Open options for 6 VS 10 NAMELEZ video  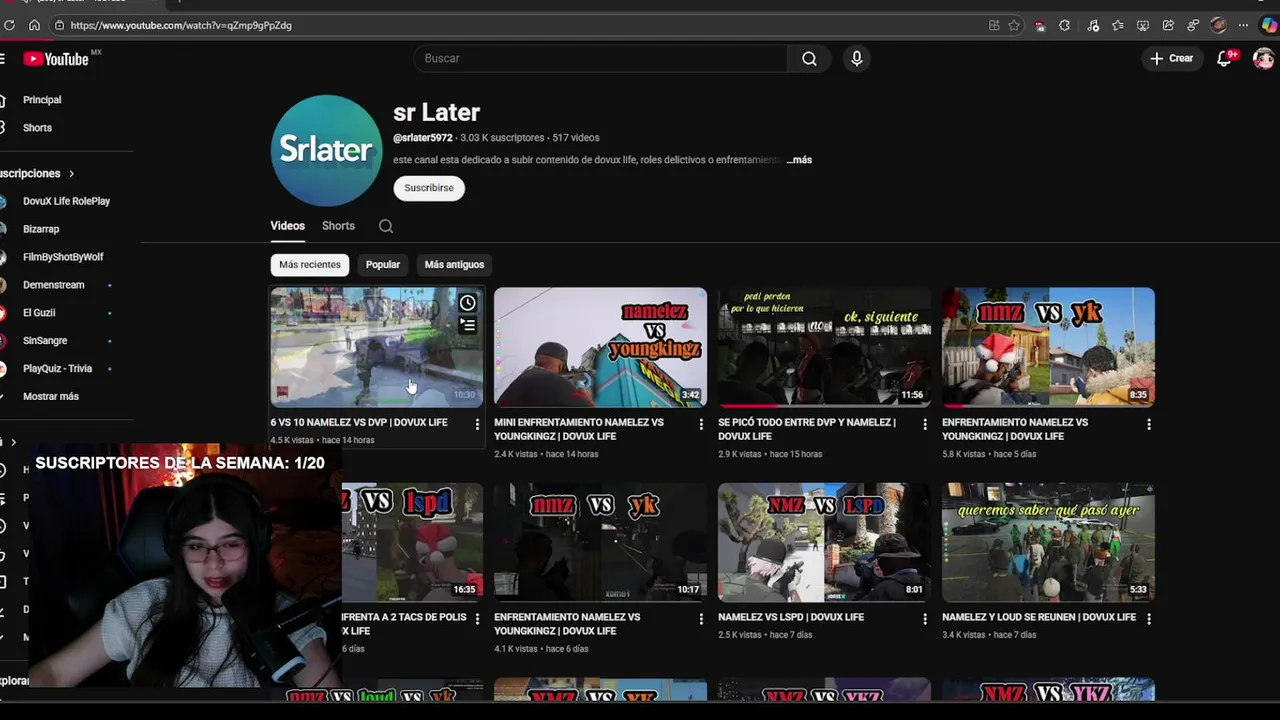pos(477,425)
